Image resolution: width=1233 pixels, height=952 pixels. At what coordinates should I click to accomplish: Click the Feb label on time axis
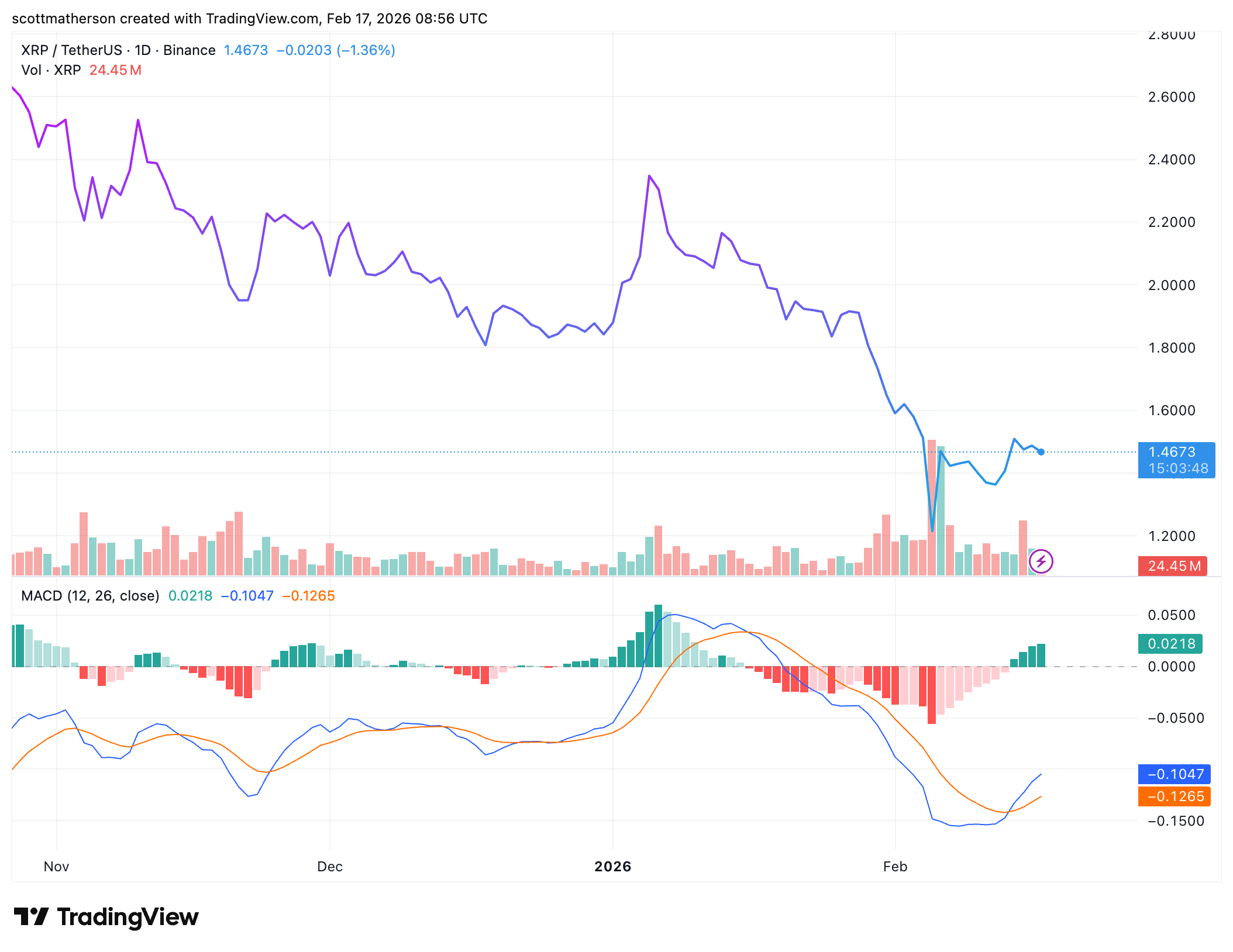pyautogui.click(x=895, y=867)
